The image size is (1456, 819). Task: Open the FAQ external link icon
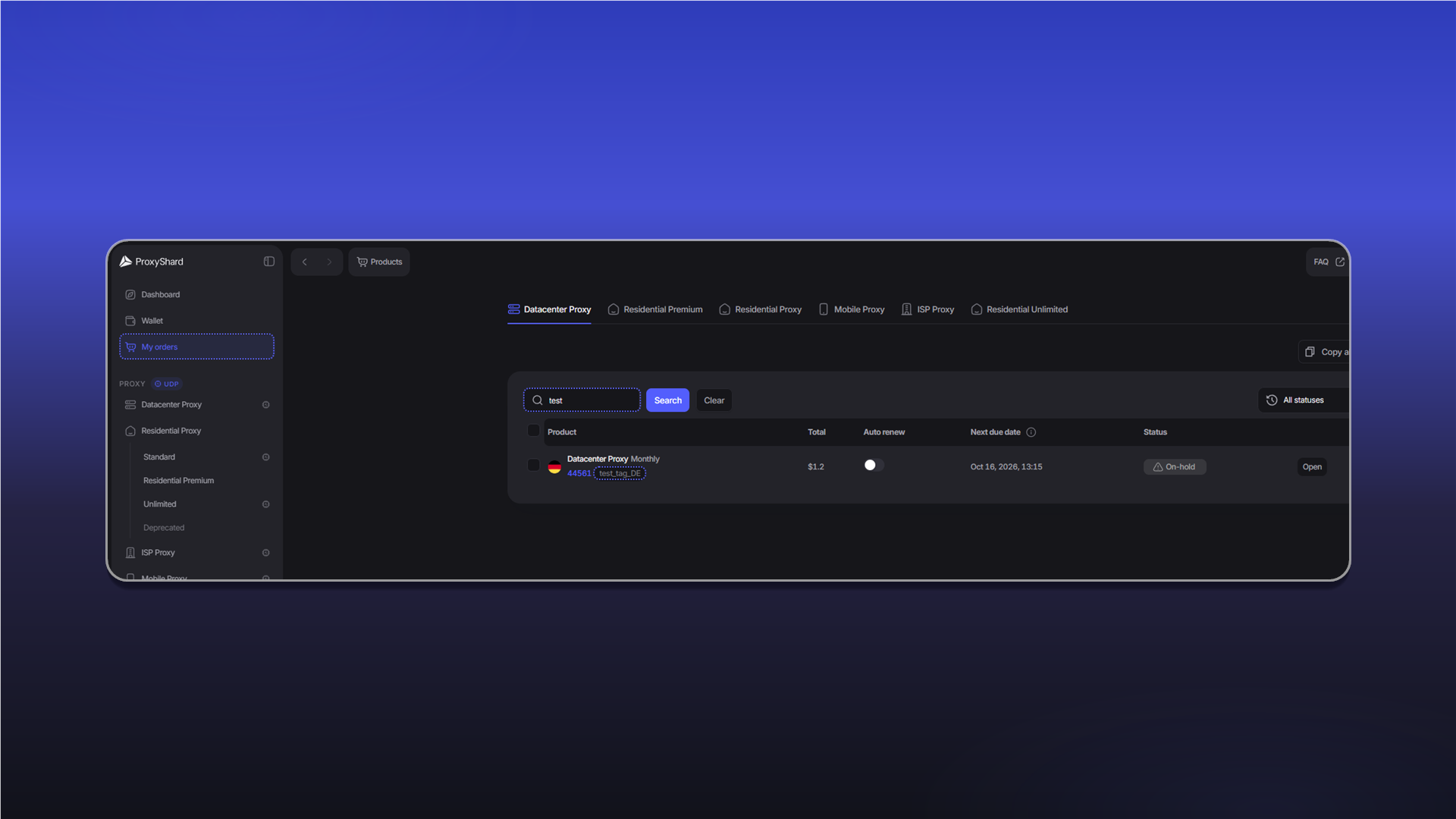(1340, 262)
